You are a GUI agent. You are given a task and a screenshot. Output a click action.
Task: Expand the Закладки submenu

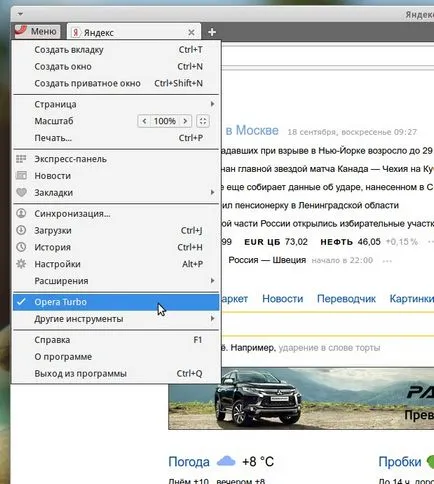tap(116, 193)
